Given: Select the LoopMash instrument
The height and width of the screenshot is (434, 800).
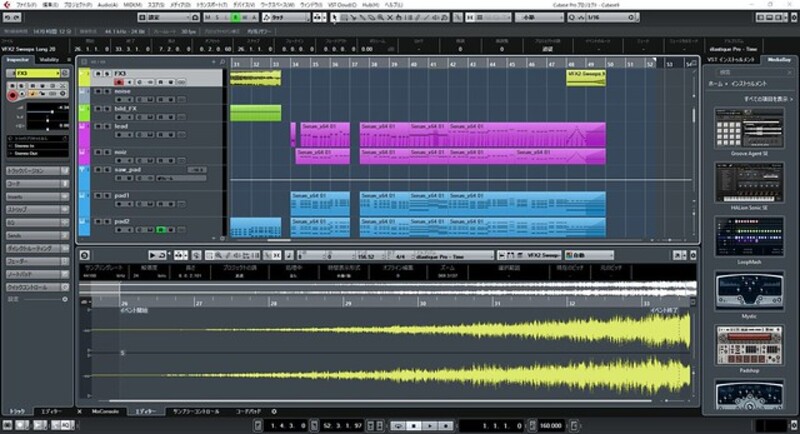Looking at the screenshot, I should click(x=748, y=237).
